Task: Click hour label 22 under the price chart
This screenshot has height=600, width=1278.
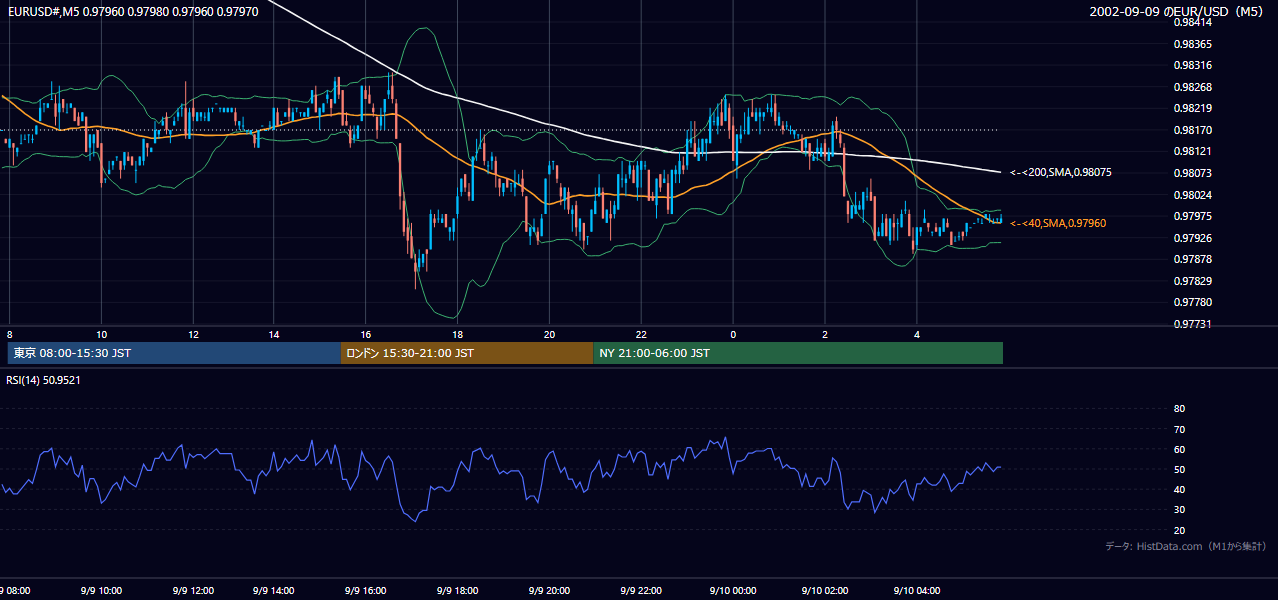Action: 641,335
